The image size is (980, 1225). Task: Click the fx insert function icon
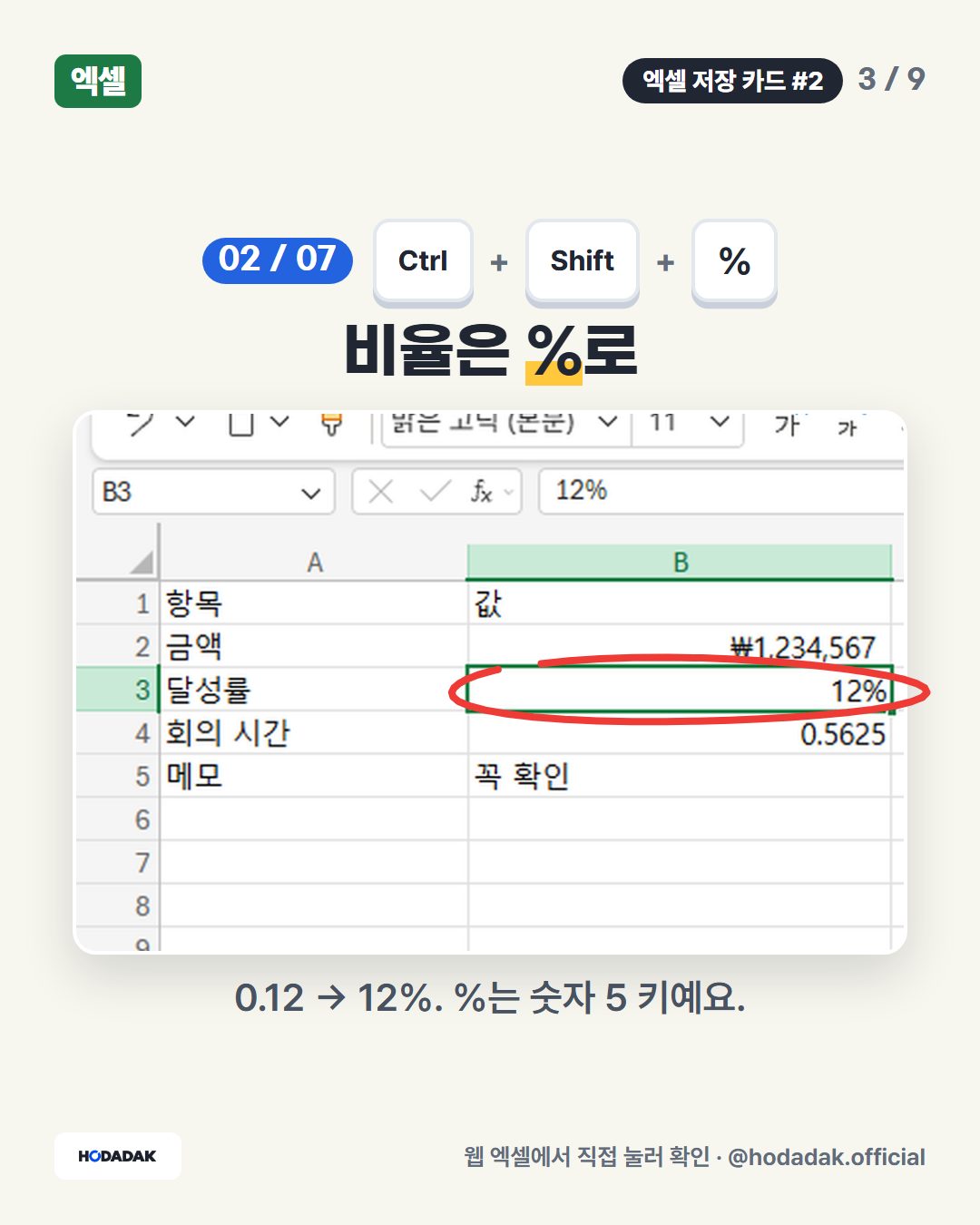click(482, 492)
